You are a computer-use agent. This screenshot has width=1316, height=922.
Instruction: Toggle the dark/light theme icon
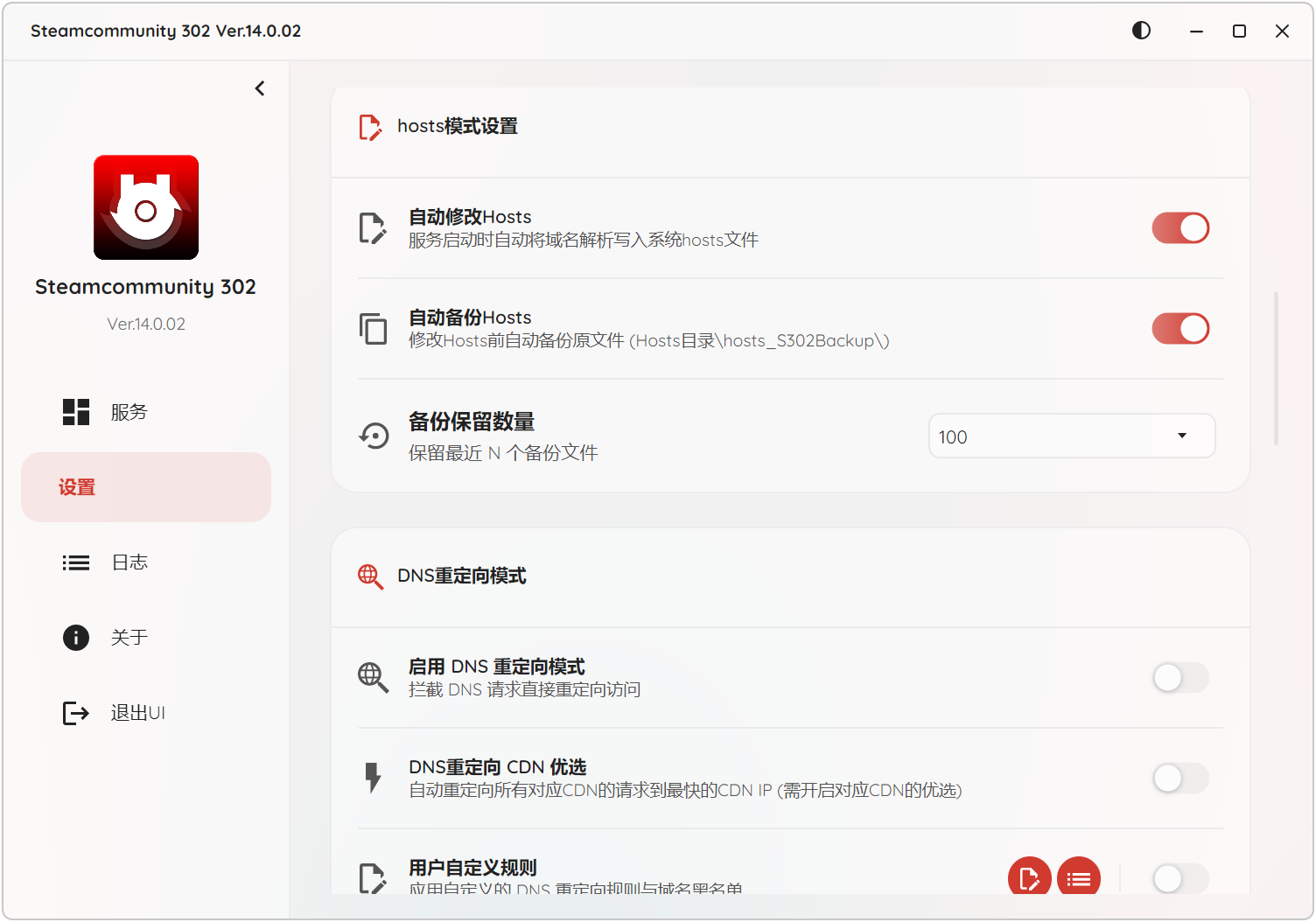click(x=1141, y=31)
